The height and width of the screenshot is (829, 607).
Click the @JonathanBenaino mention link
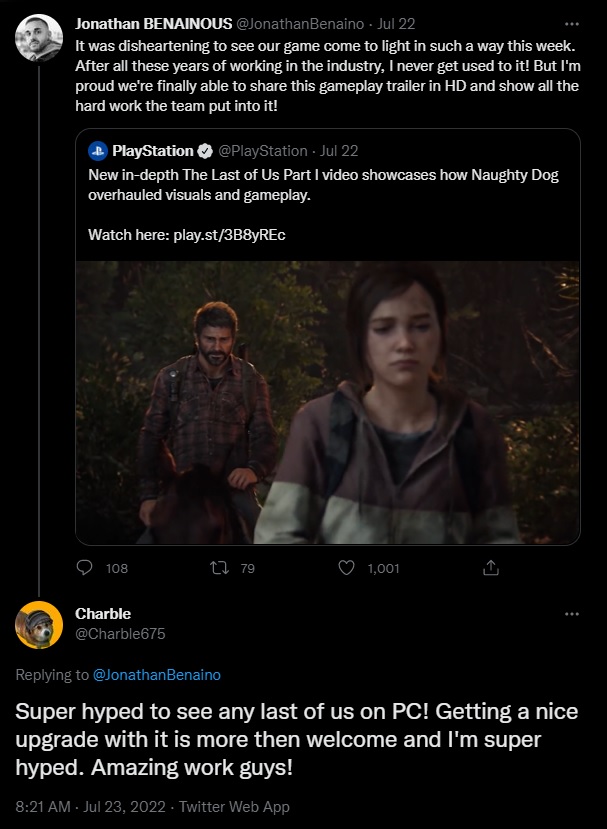point(156,675)
